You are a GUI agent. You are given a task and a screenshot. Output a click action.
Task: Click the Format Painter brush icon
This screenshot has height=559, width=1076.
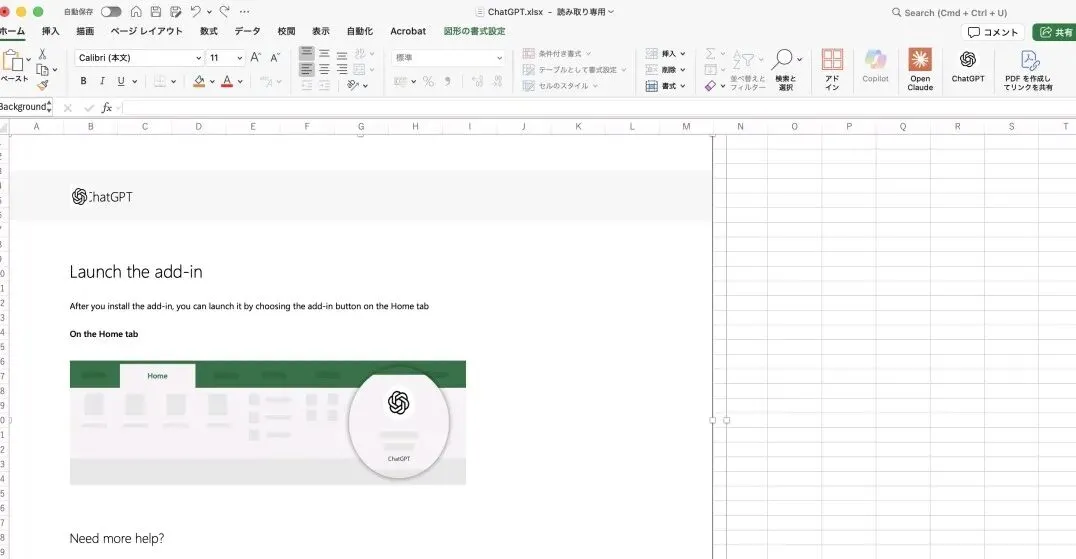tap(43, 85)
